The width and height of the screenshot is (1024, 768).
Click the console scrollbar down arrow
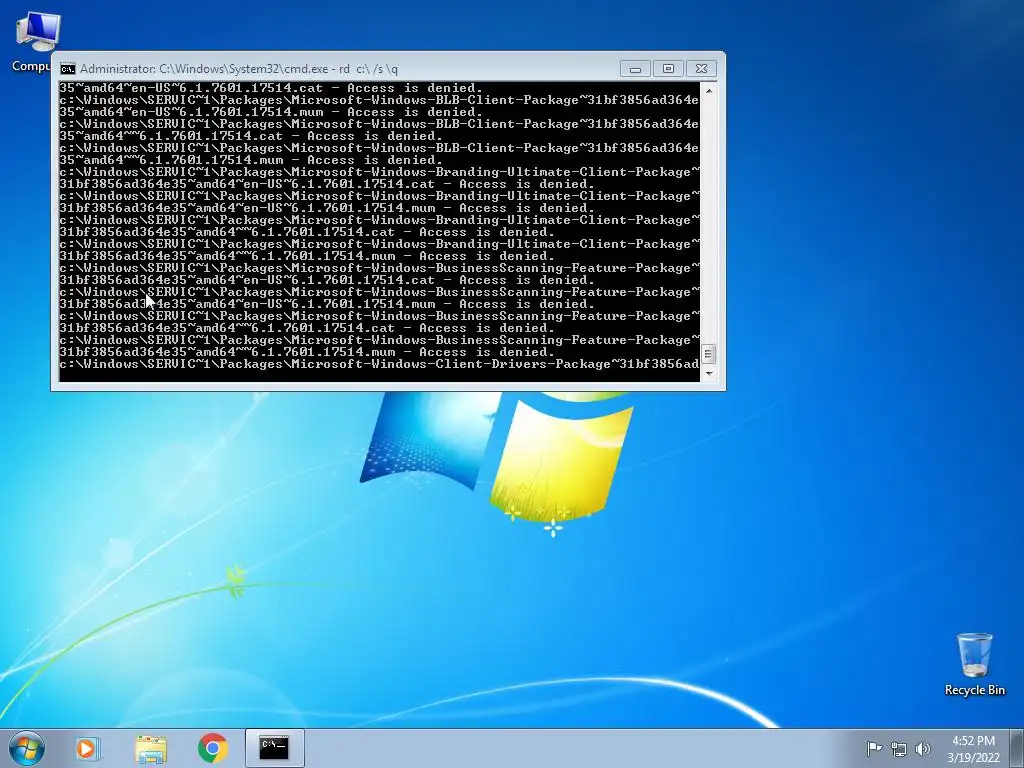709,374
